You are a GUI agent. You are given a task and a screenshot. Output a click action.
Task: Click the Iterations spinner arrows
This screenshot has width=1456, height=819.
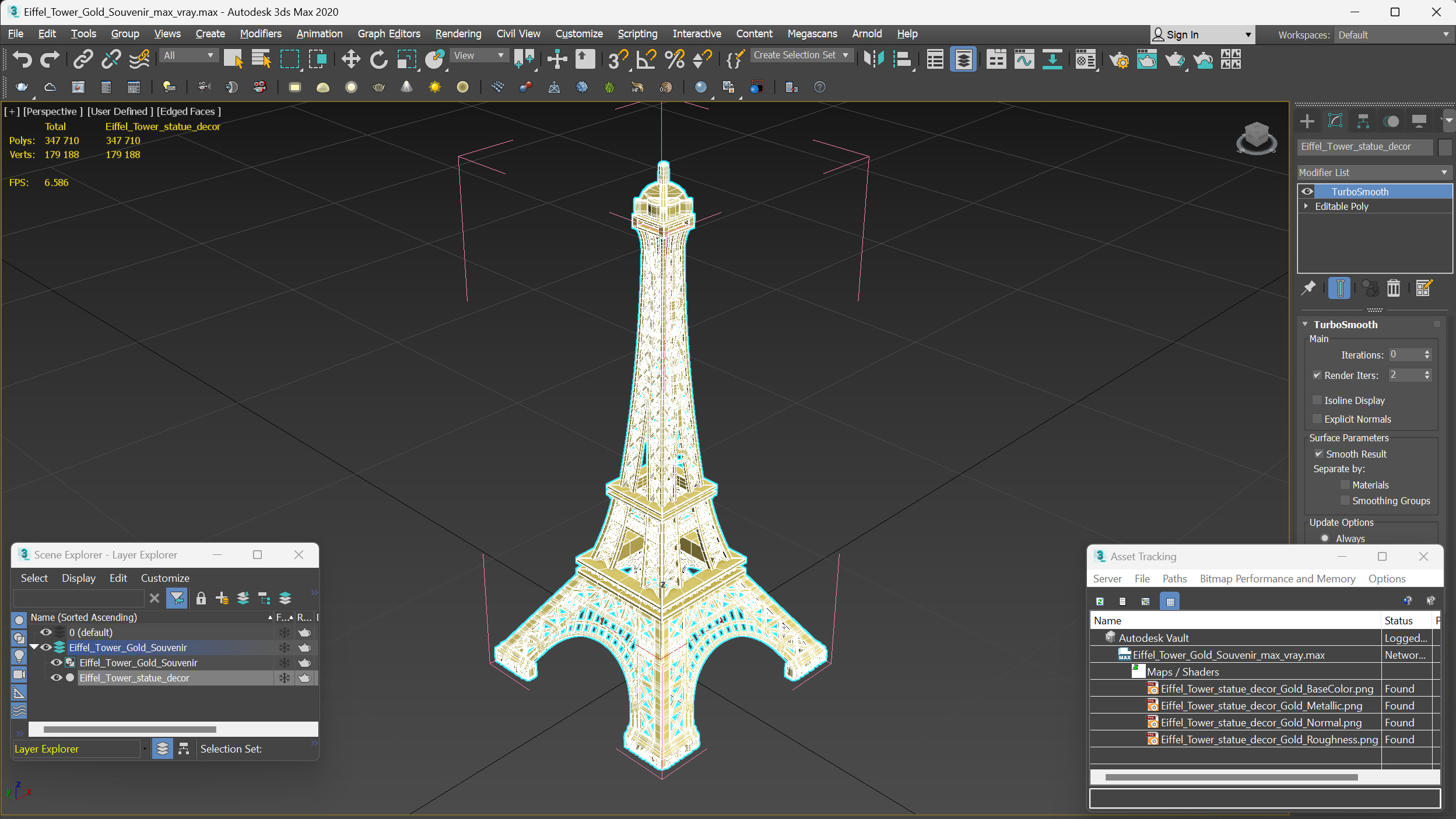coord(1427,354)
